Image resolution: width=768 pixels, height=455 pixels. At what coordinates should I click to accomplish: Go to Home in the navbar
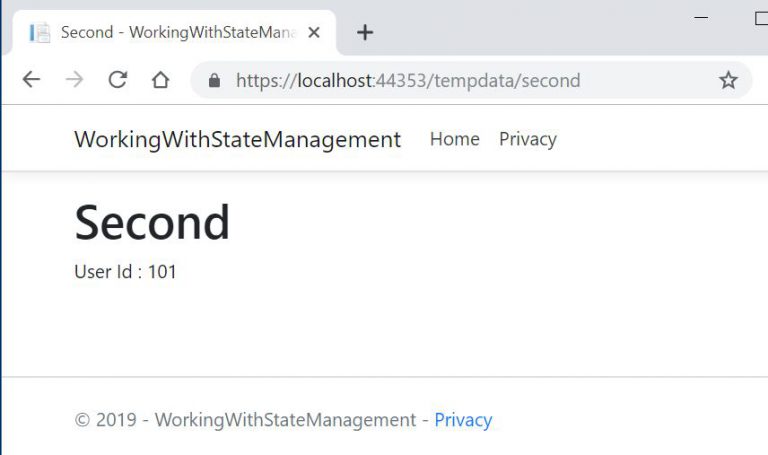point(454,139)
